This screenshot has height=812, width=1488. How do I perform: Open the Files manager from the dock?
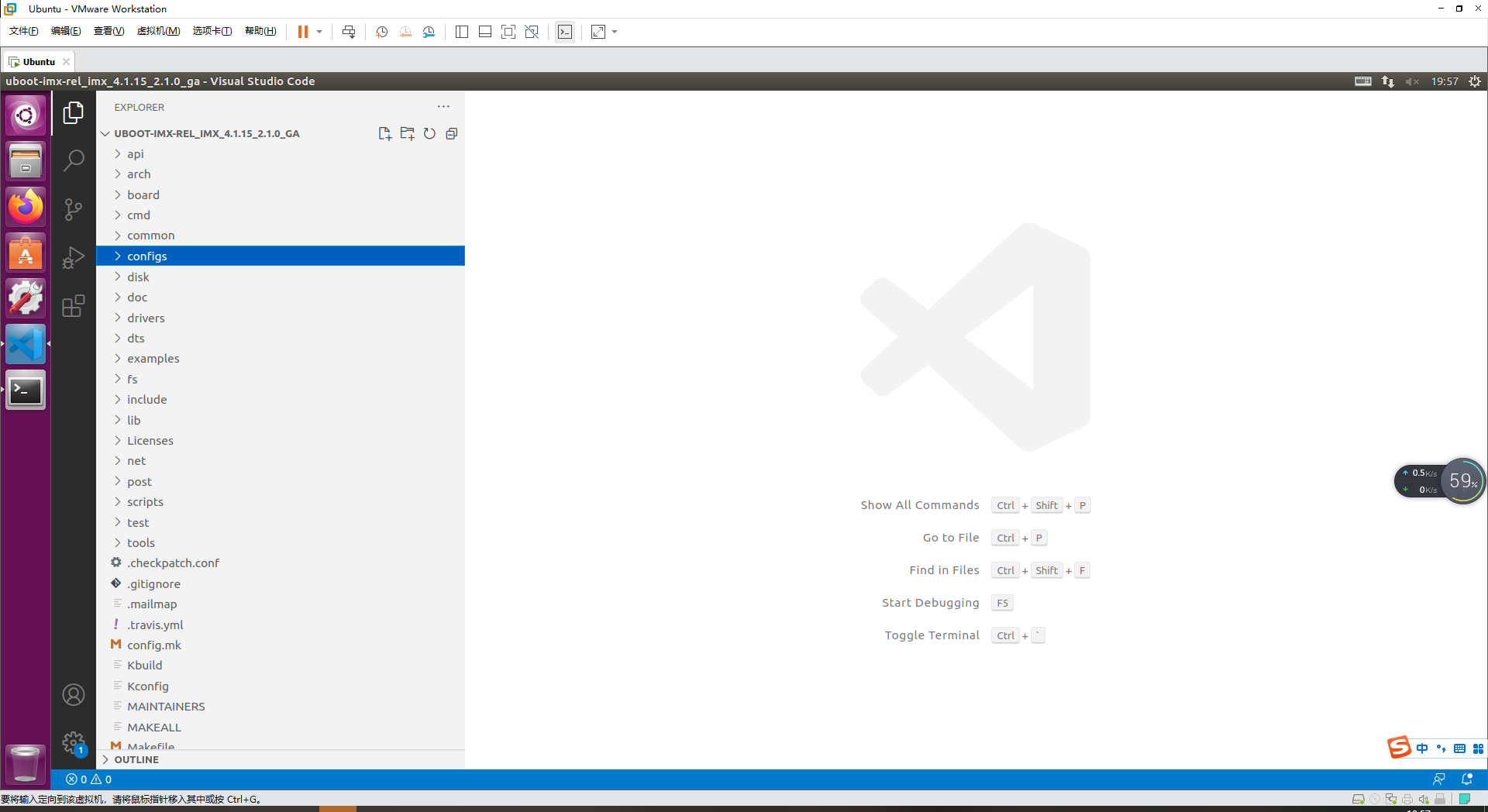(x=26, y=161)
